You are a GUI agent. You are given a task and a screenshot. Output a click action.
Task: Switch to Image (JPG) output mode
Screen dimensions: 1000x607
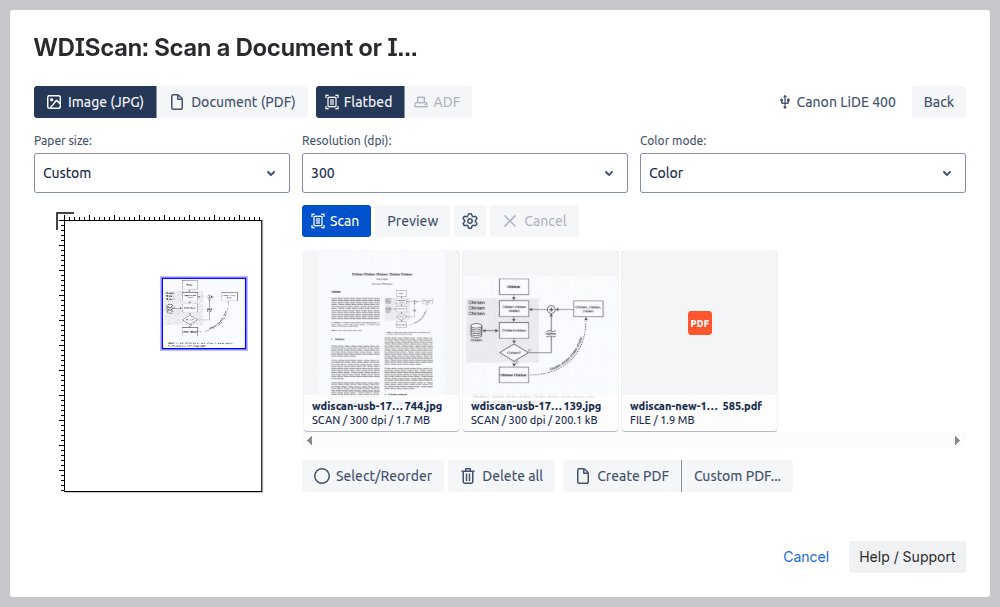(x=95, y=102)
